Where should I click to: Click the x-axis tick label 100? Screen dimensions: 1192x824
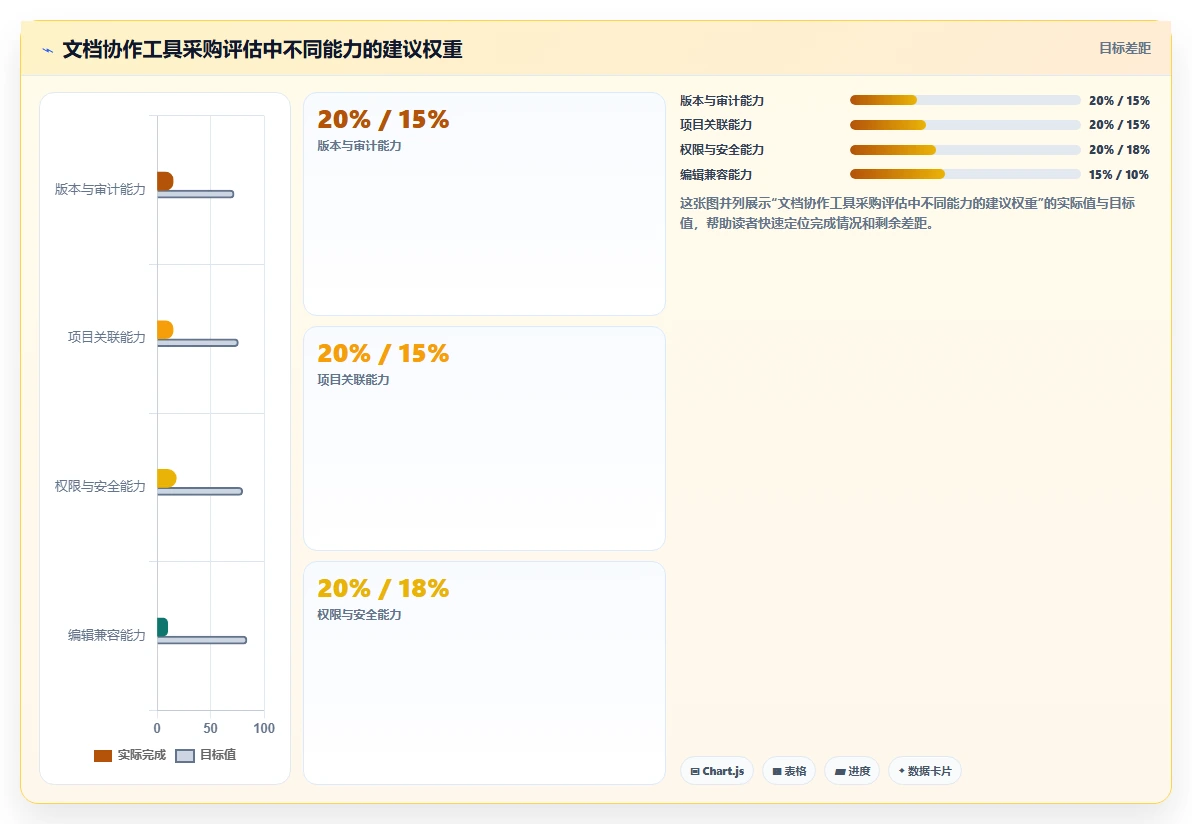tap(264, 728)
